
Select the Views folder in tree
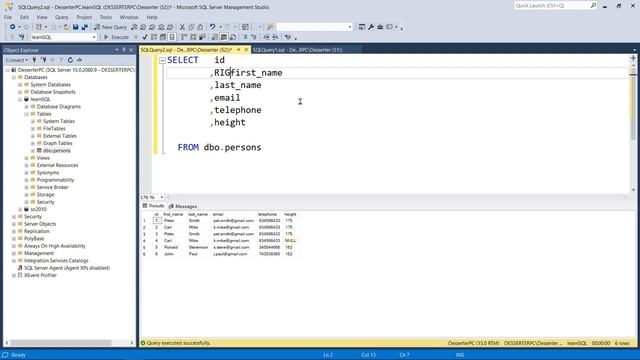click(43, 158)
